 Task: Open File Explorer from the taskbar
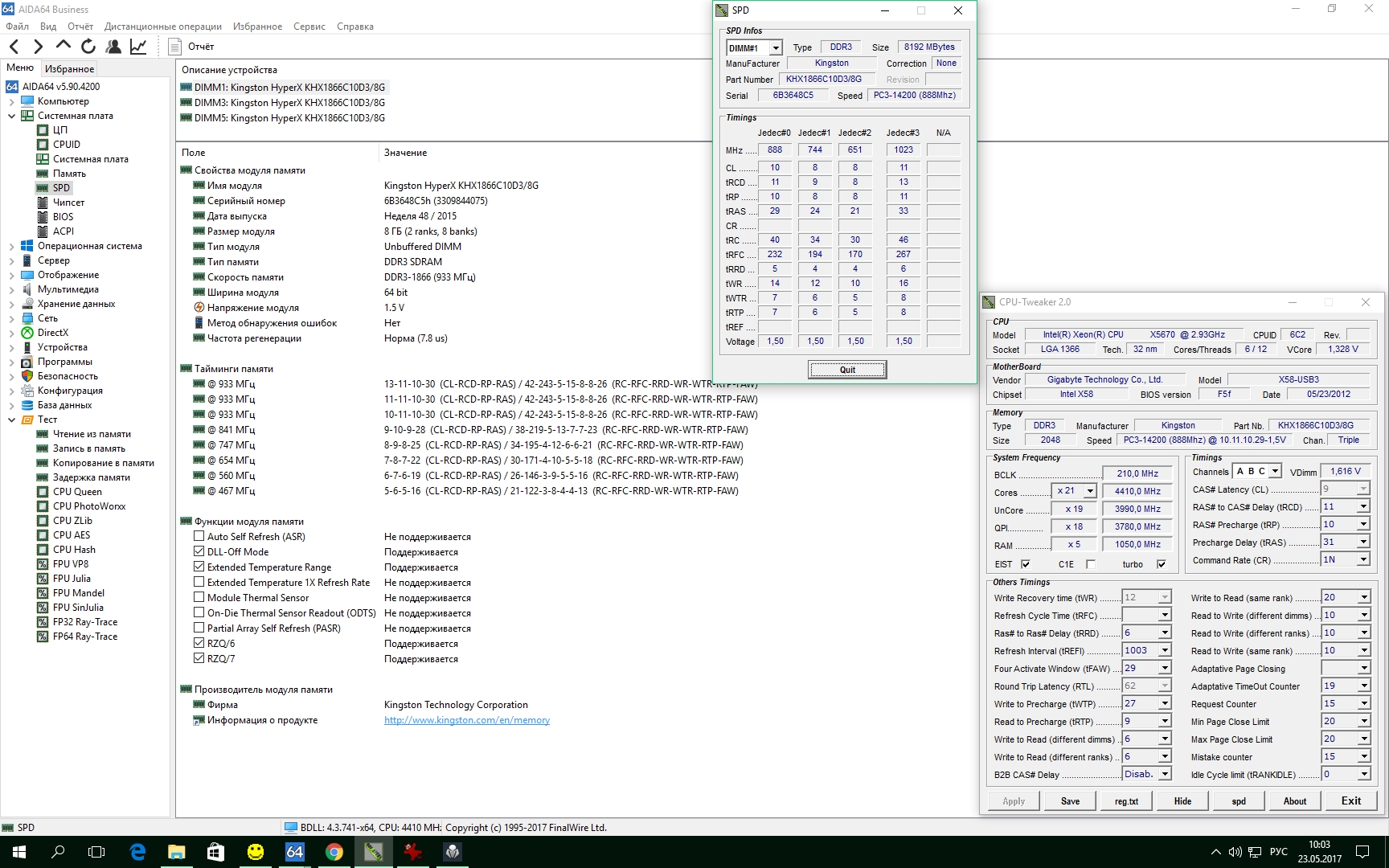tap(177, 852)
